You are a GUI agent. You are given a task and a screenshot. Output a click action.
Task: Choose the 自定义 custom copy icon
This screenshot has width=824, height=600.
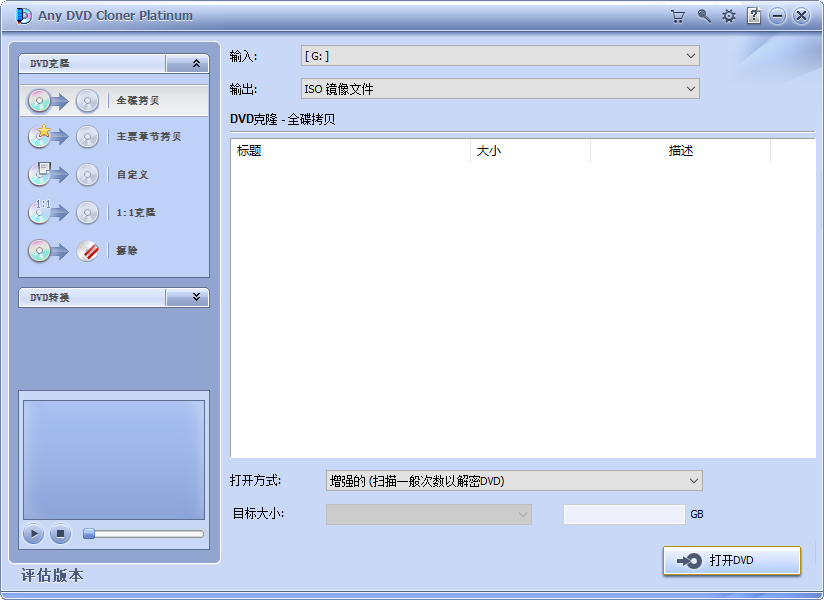40,175
